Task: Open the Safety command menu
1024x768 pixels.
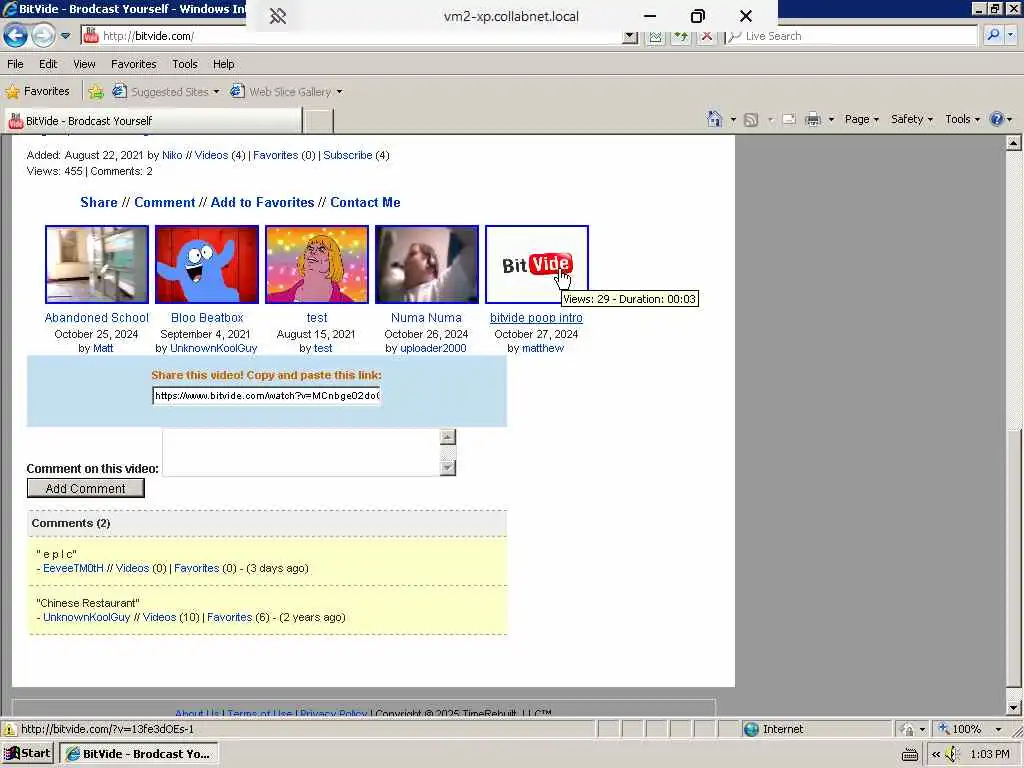Action: tap(912, 119)
